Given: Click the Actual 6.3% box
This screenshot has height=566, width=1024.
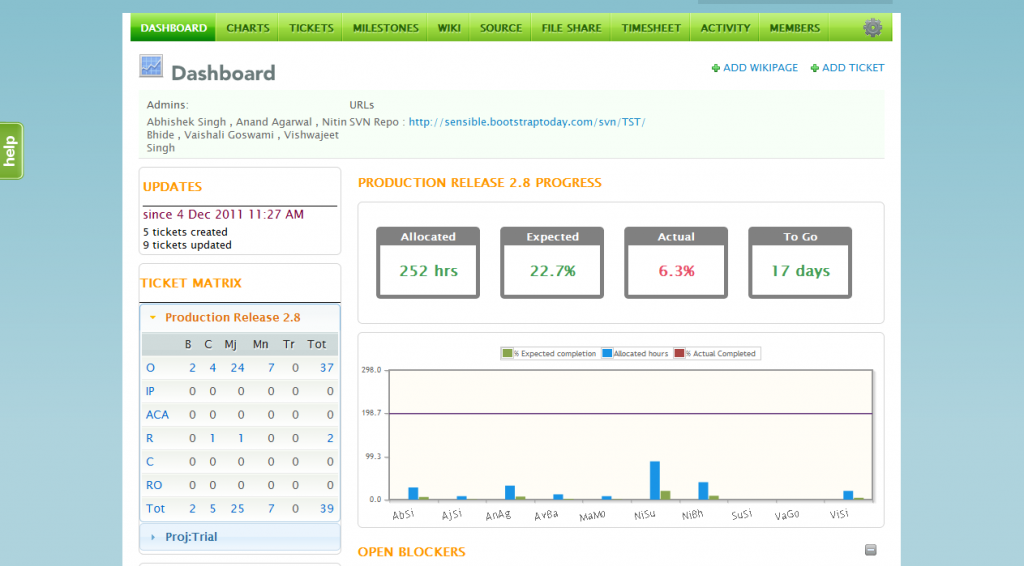Looking at the screenshot, I should click(x=676, y=262).
